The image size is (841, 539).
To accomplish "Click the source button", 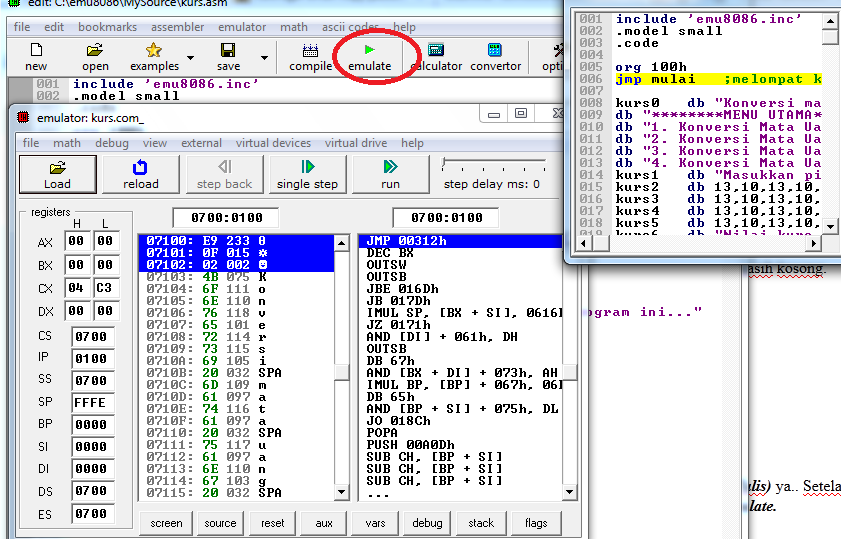I will point(220,523).
